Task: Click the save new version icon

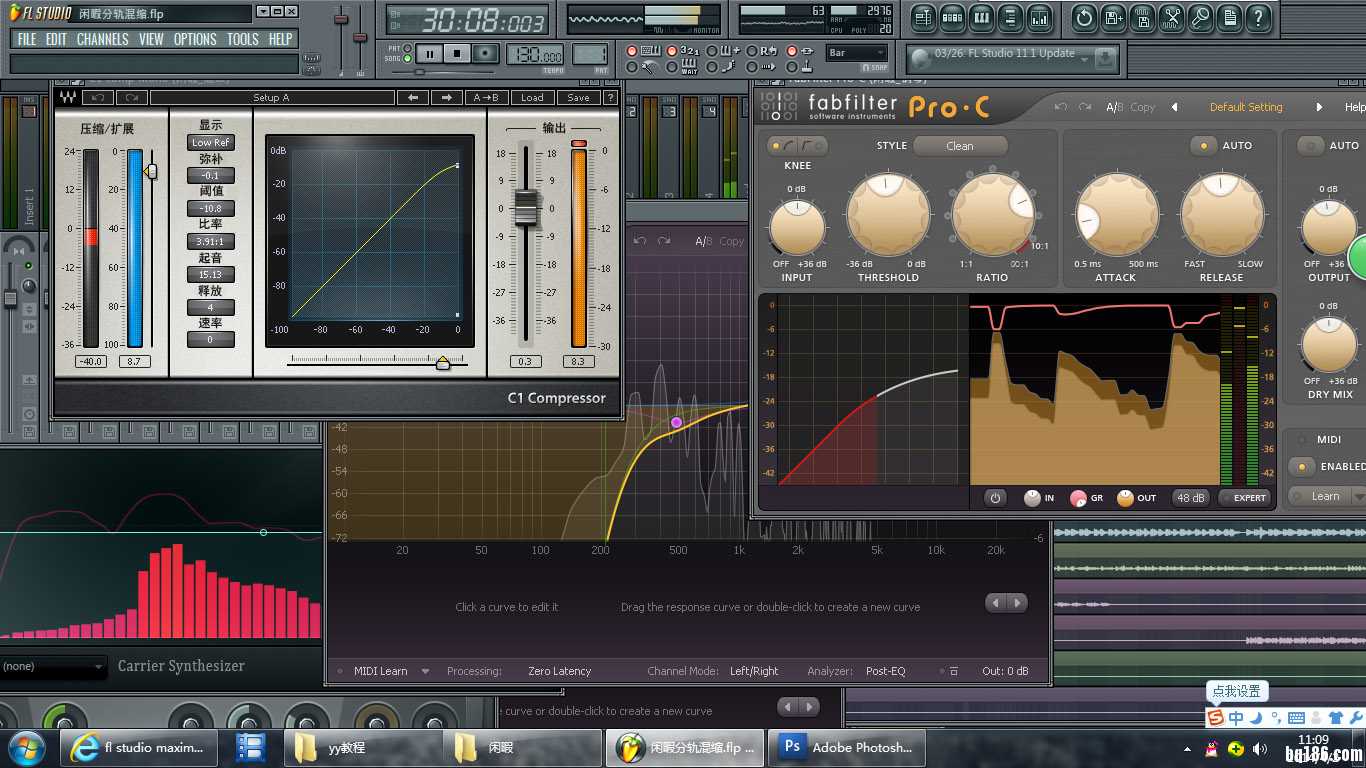Action: coord(1113,18)
